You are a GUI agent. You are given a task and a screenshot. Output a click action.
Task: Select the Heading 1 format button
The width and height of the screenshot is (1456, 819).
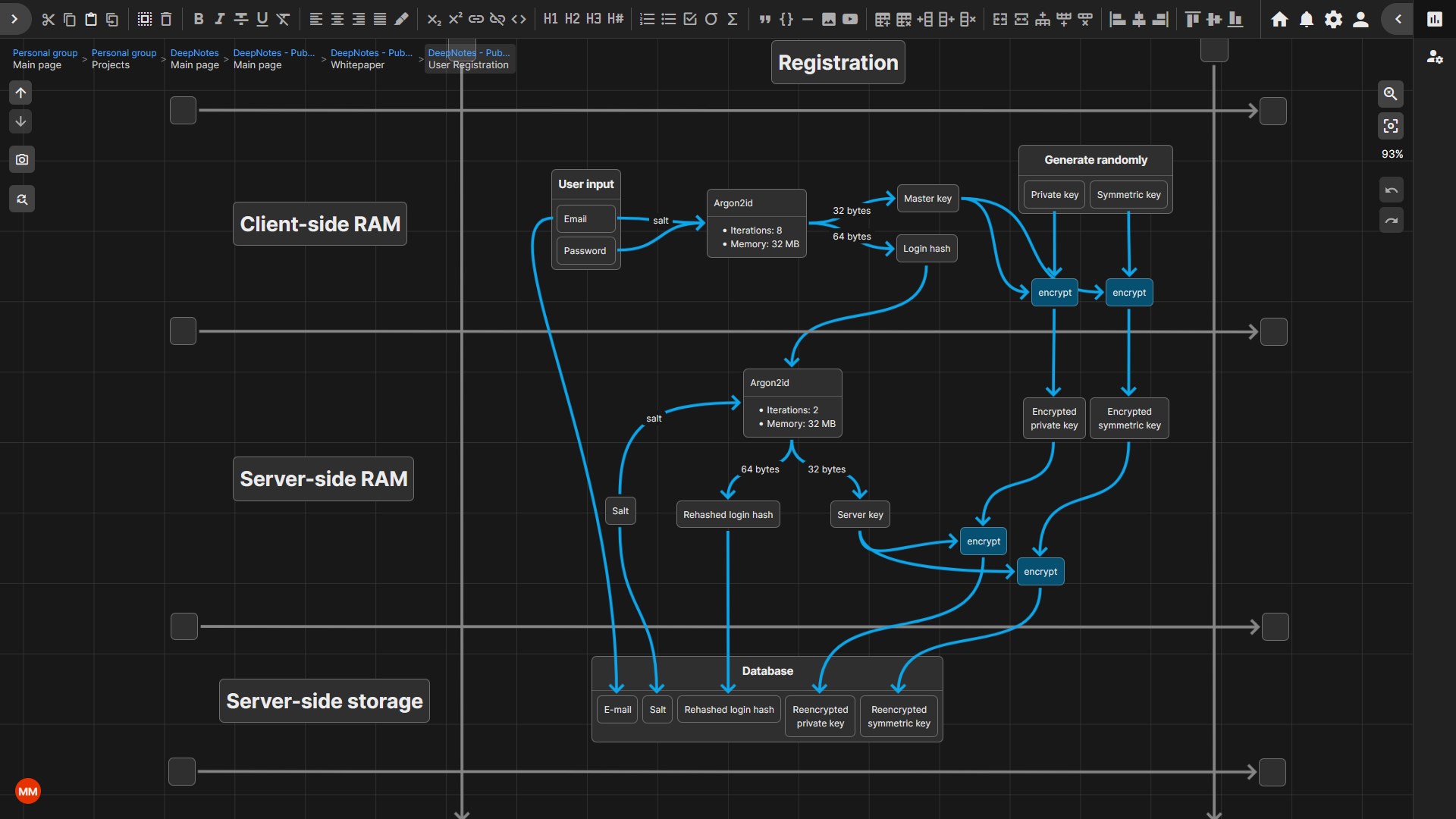pyautogui.click(x=551, y=19)
